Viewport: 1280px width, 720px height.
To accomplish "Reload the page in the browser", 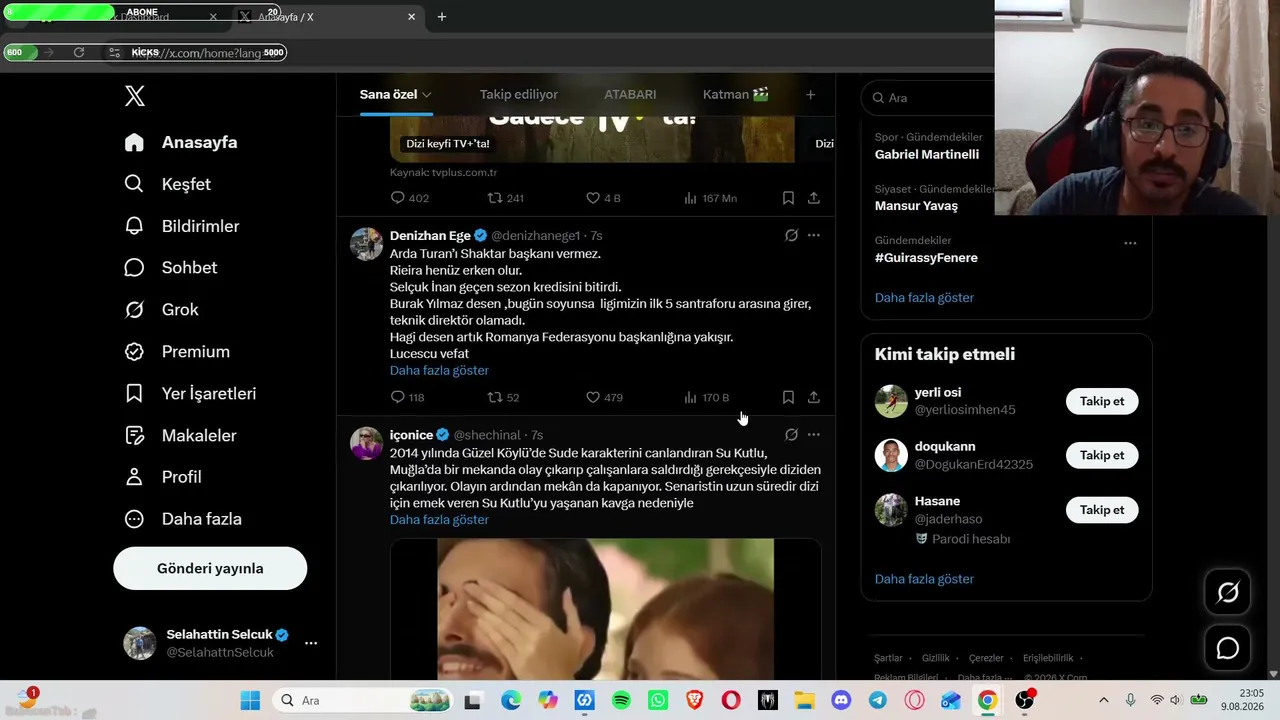I will pyautogui.click(x=79, y=52).
